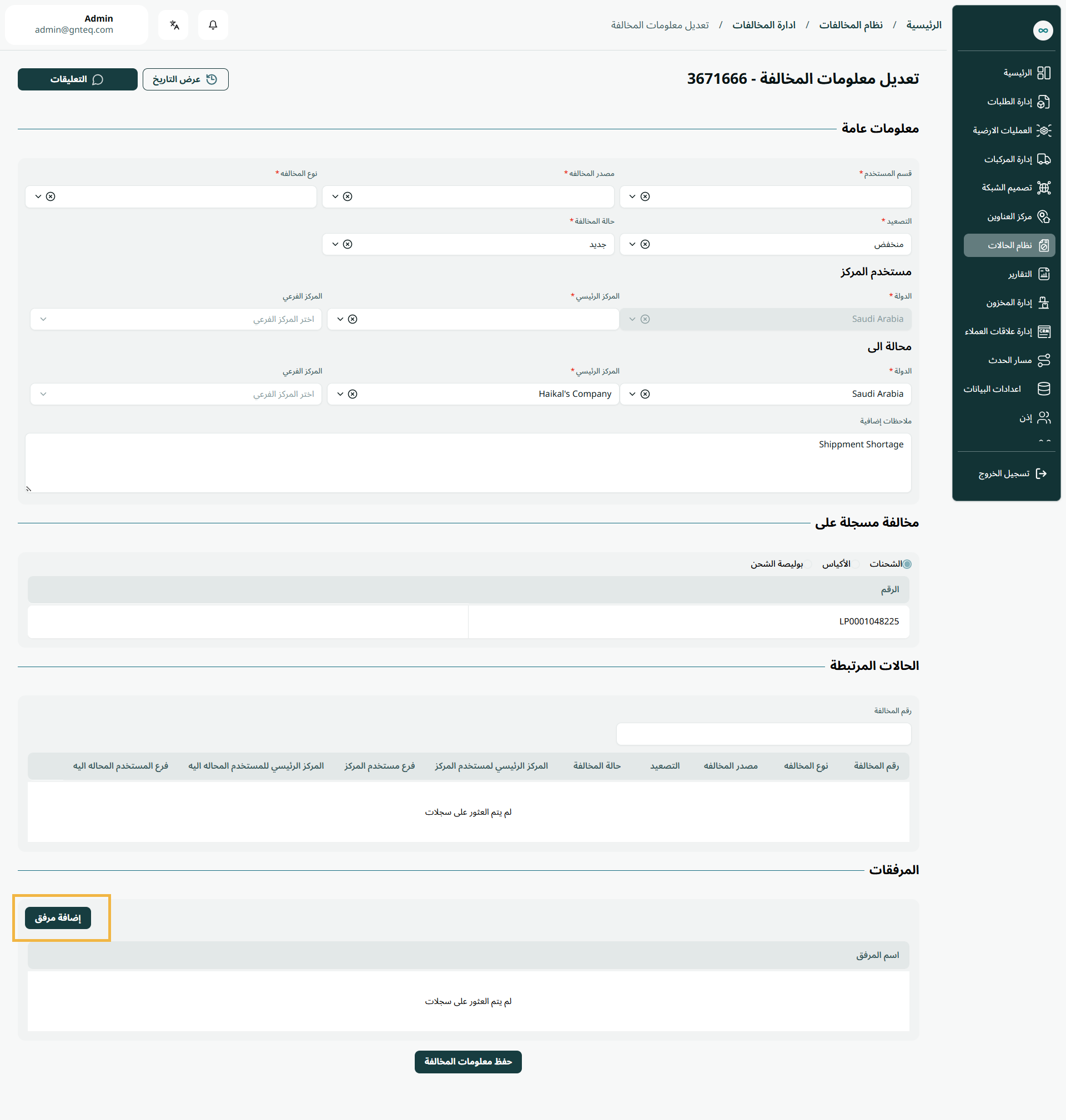This screenshot has height=1120, width=1066.
Task: Open التقارير reports icon in sidebar
Action: [1043, 274]
